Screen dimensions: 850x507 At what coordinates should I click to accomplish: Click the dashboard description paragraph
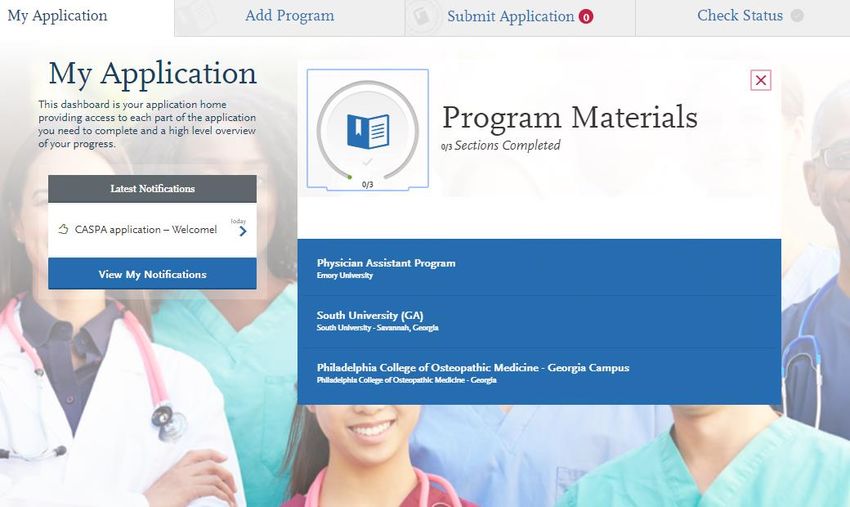pyautogui.click(x=147, y=124)
